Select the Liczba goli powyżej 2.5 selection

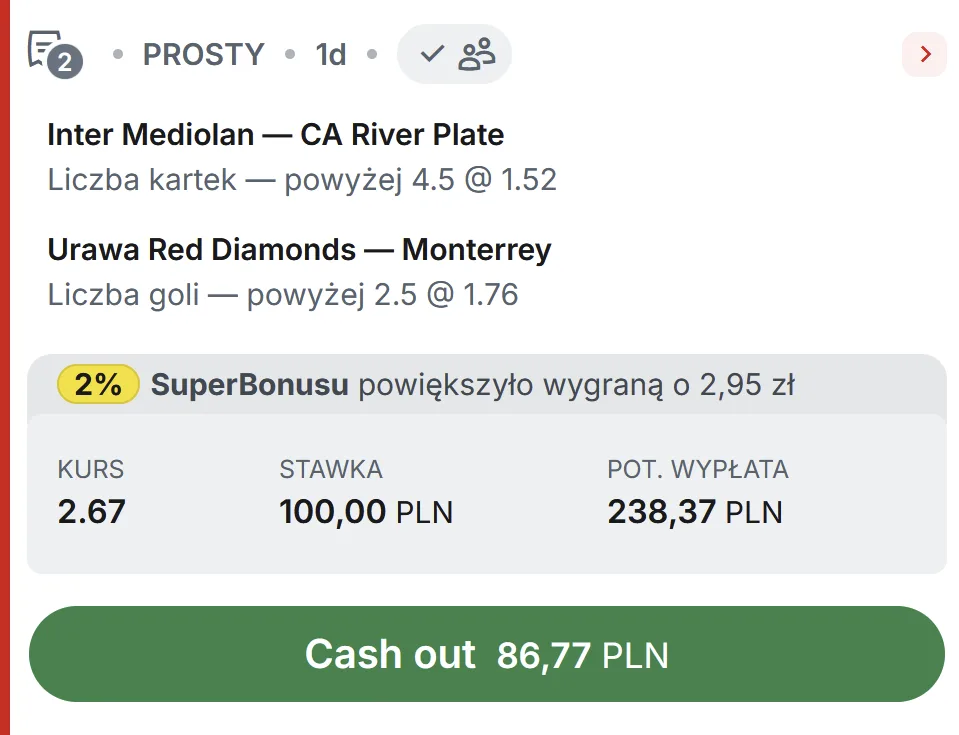click(x=283, y=295)
